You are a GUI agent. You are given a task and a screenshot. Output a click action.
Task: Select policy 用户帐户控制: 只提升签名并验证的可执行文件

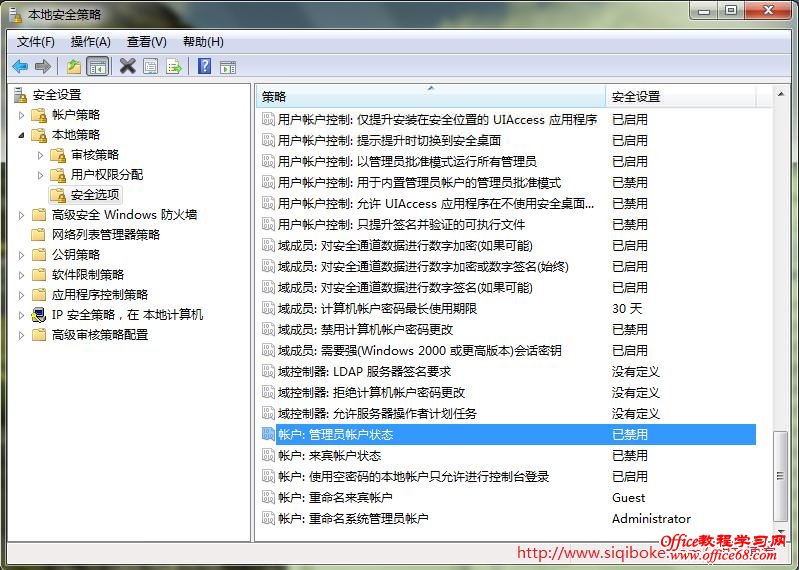coord(401,224)
